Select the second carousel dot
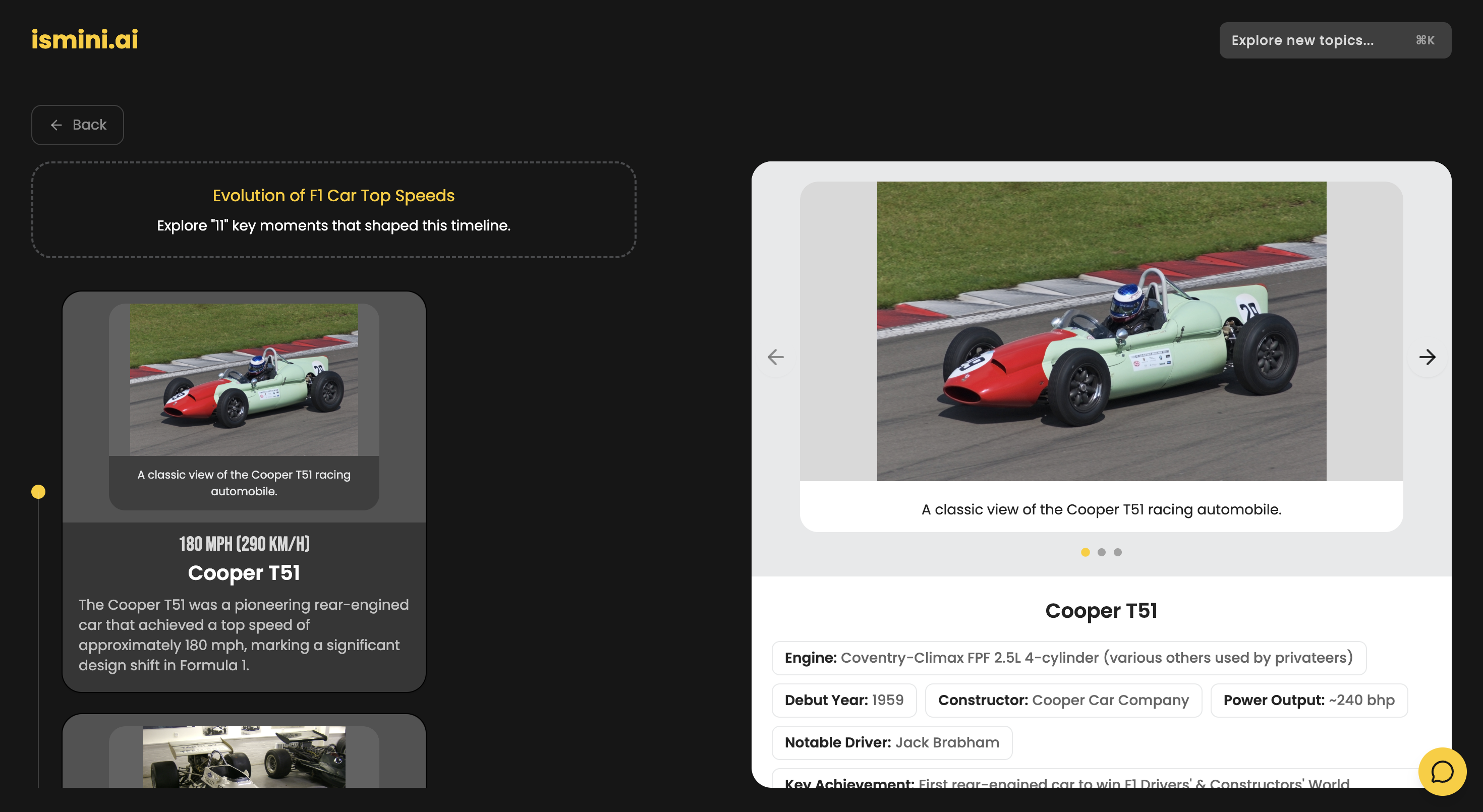The image size is (1483, 812). [x=1101, y=552]
